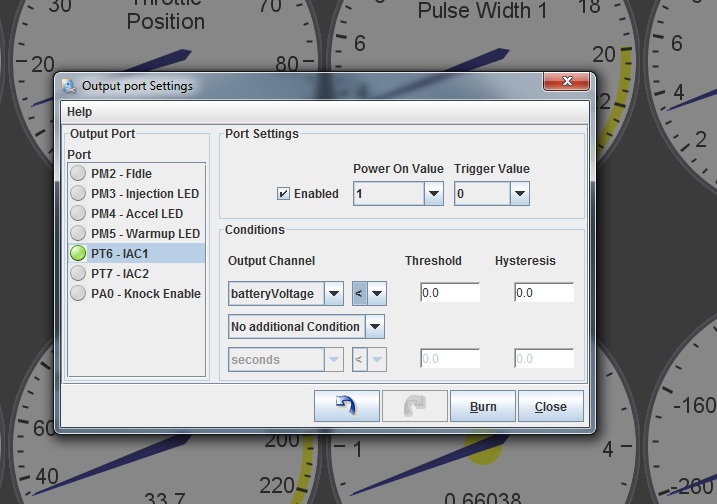Viewport: 717px width, 504px height.
Task: Toggle the Enabled checkbox
Action: click(284, 194)
